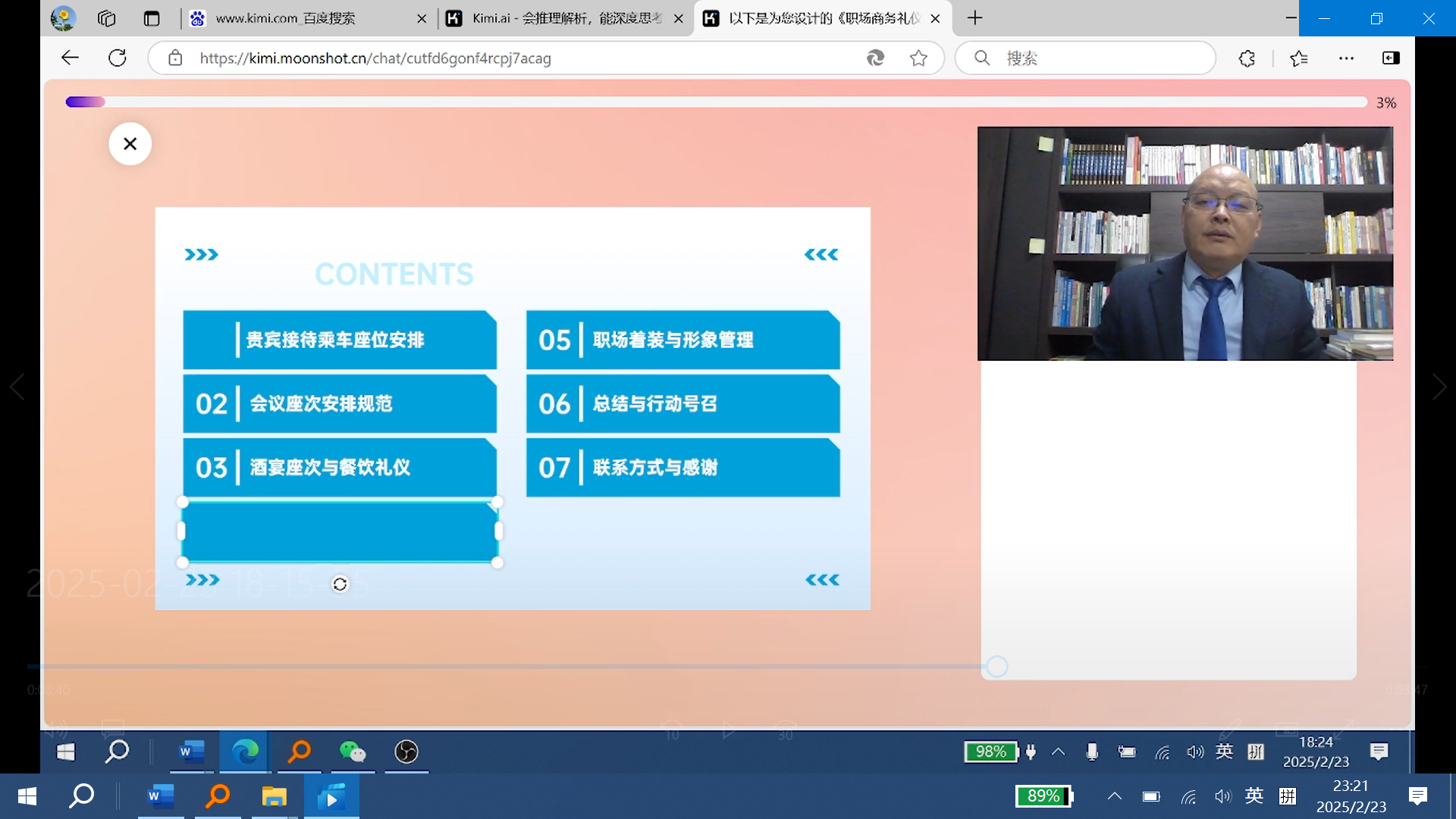This screenshot has width=1456, height=819.
Task: Open Search in recorded taskbar
Action: 116,752
